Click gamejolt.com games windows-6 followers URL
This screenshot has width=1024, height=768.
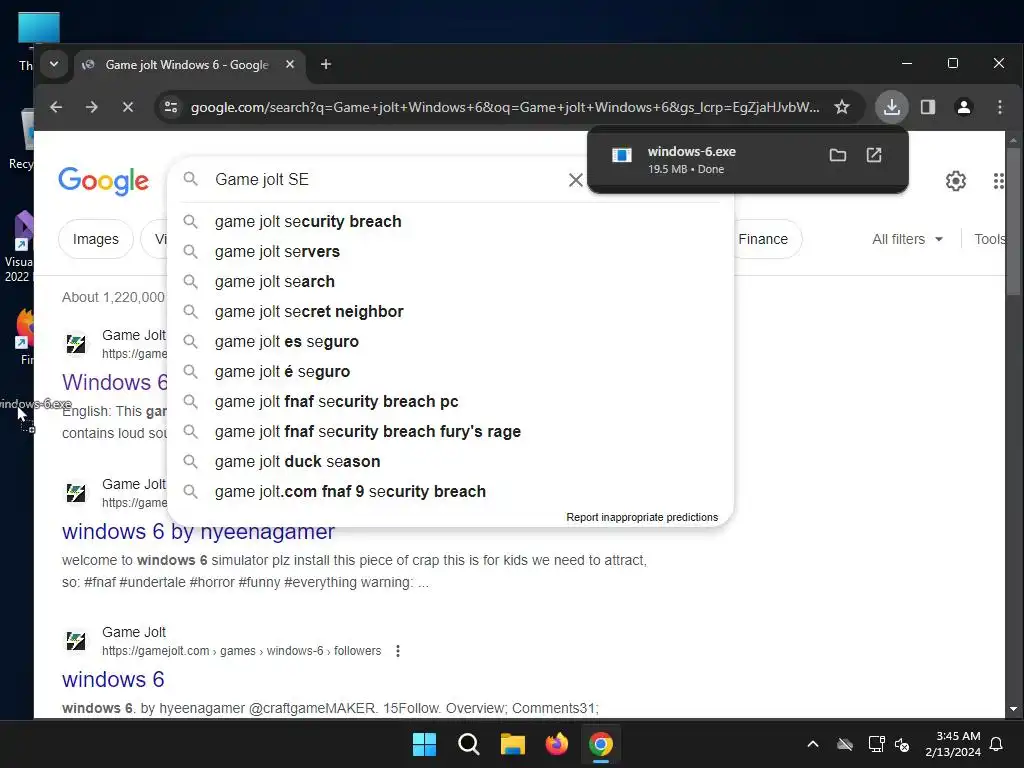pos(241,651)
